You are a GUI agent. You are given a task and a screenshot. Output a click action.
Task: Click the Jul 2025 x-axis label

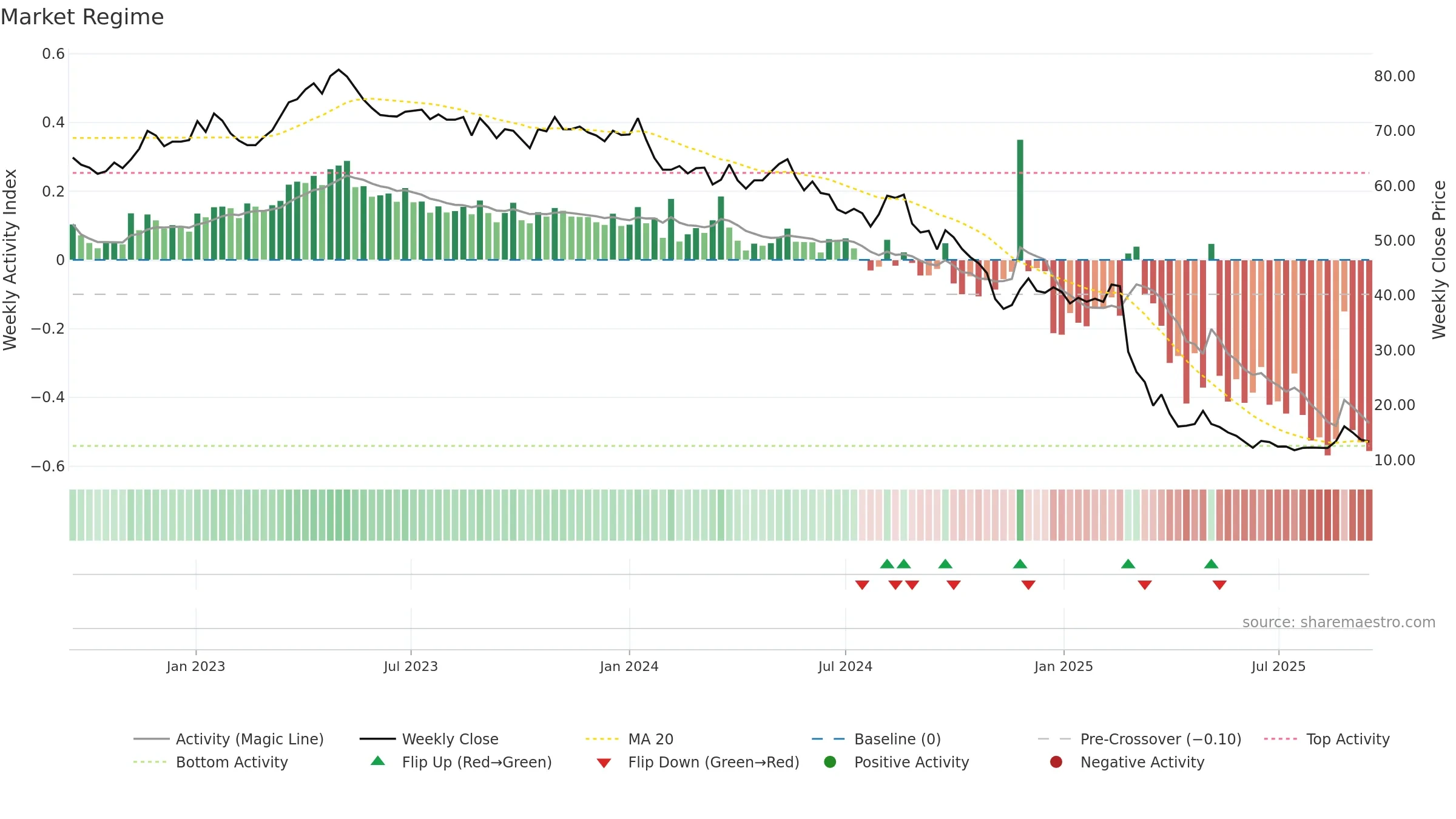(1278, 666)
